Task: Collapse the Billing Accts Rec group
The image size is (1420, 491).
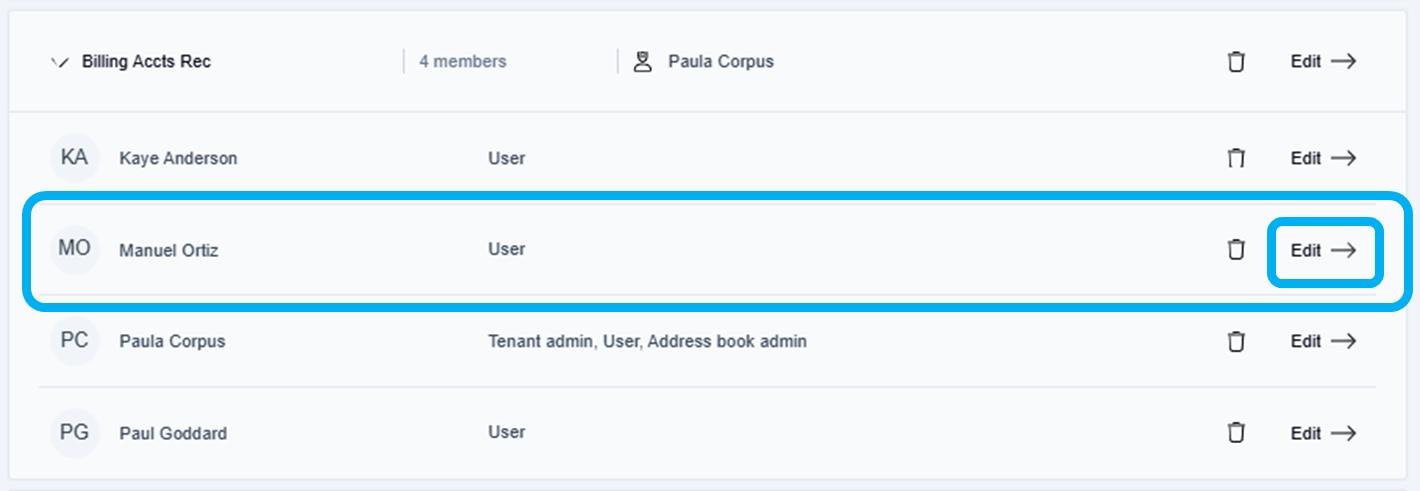Action: pyautogui.click(x=59, y=62)
